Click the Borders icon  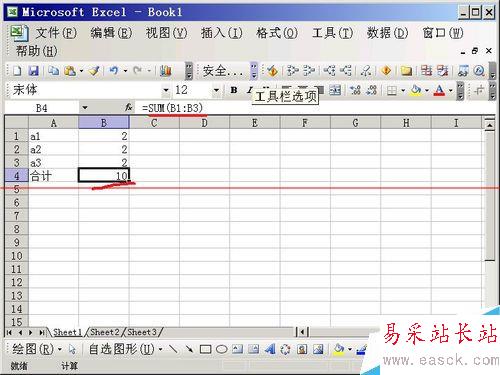pyautogui.click(x=392, y=90)
